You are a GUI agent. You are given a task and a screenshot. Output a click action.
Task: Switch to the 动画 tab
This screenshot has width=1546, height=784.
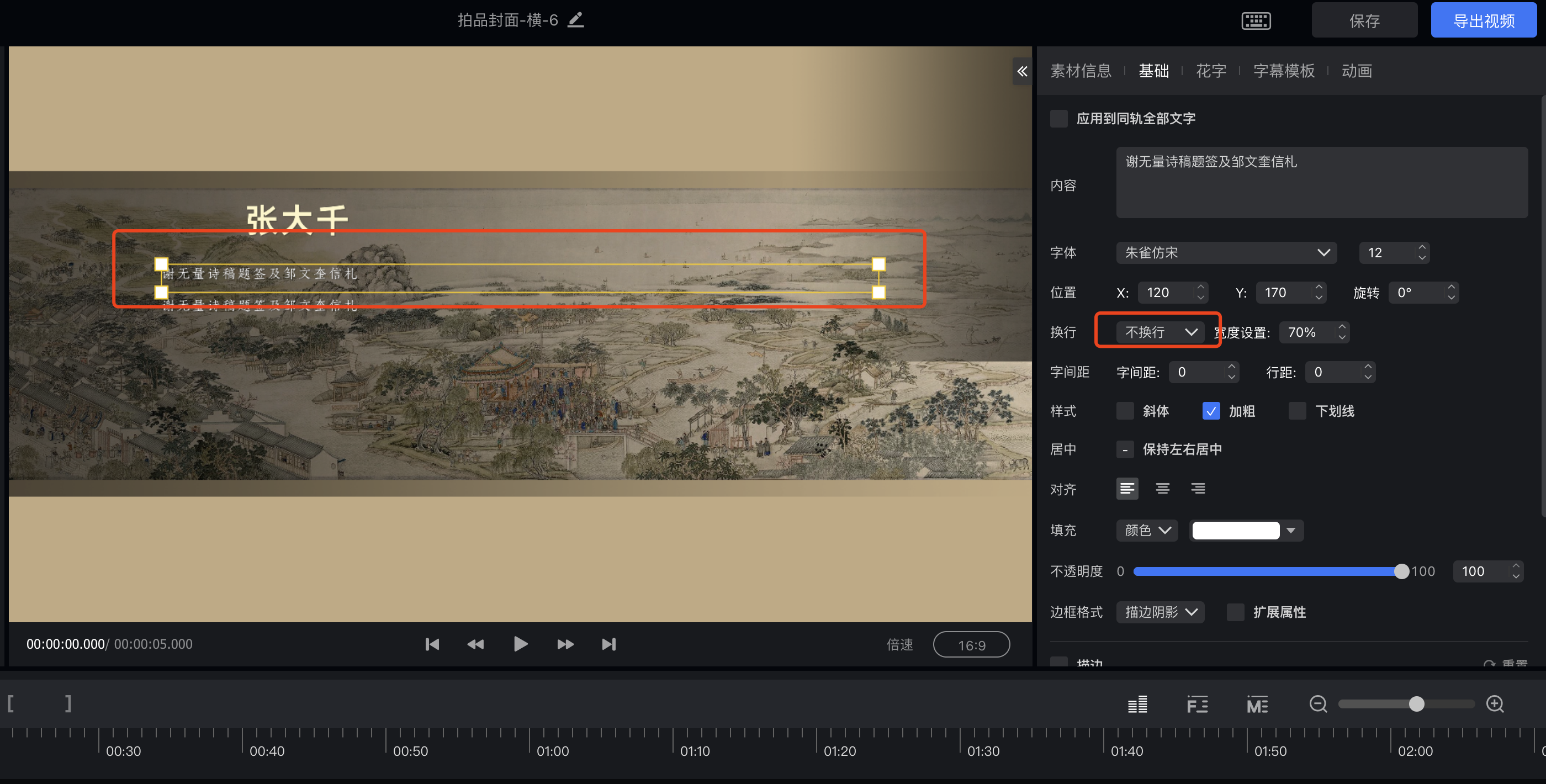[1357, 71]
